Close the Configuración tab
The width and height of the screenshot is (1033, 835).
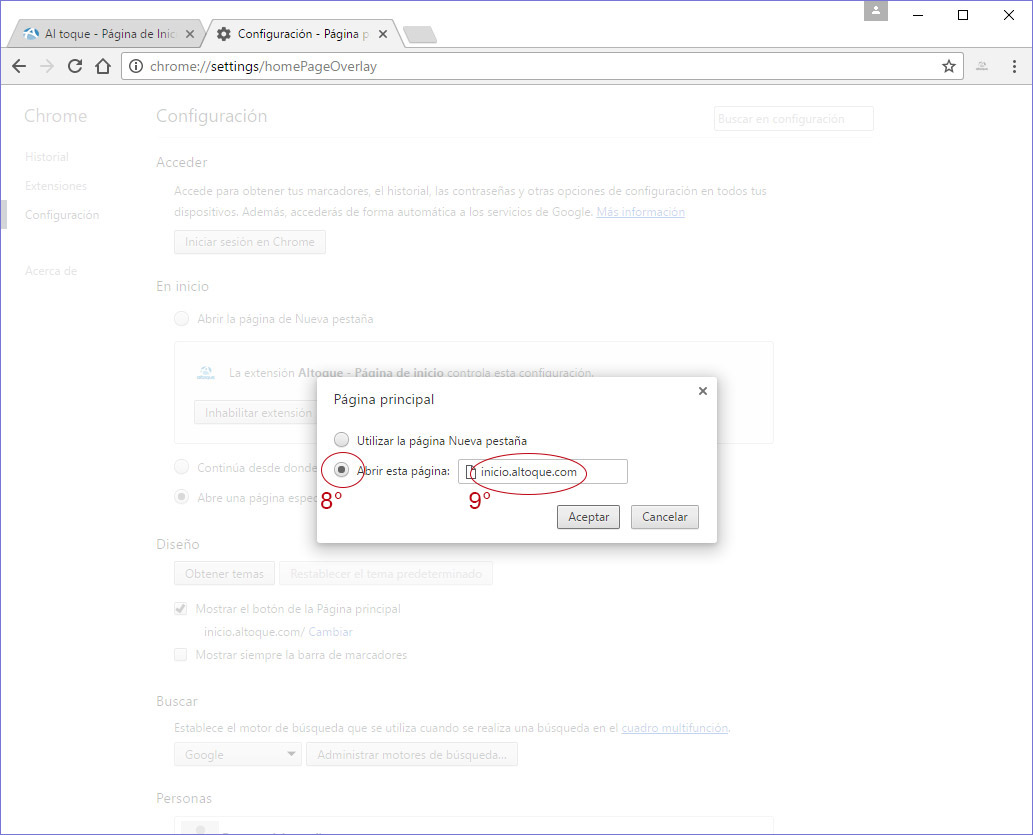[x=383, y=34]
